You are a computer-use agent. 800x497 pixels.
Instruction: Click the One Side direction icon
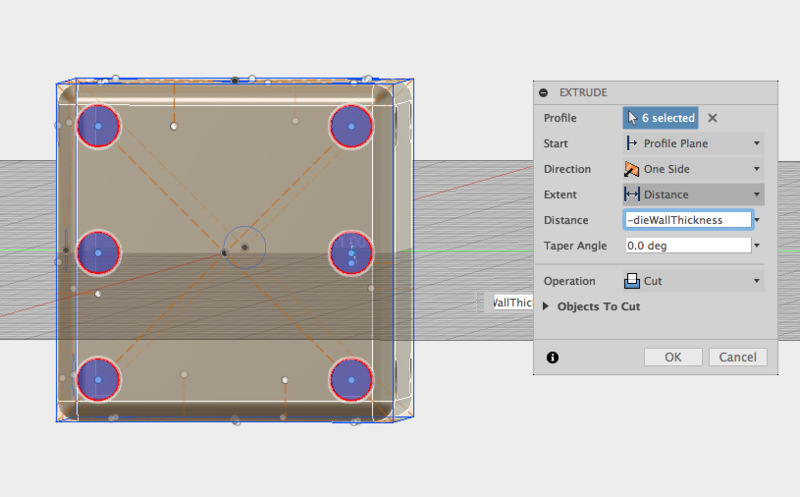coord(632,169)
